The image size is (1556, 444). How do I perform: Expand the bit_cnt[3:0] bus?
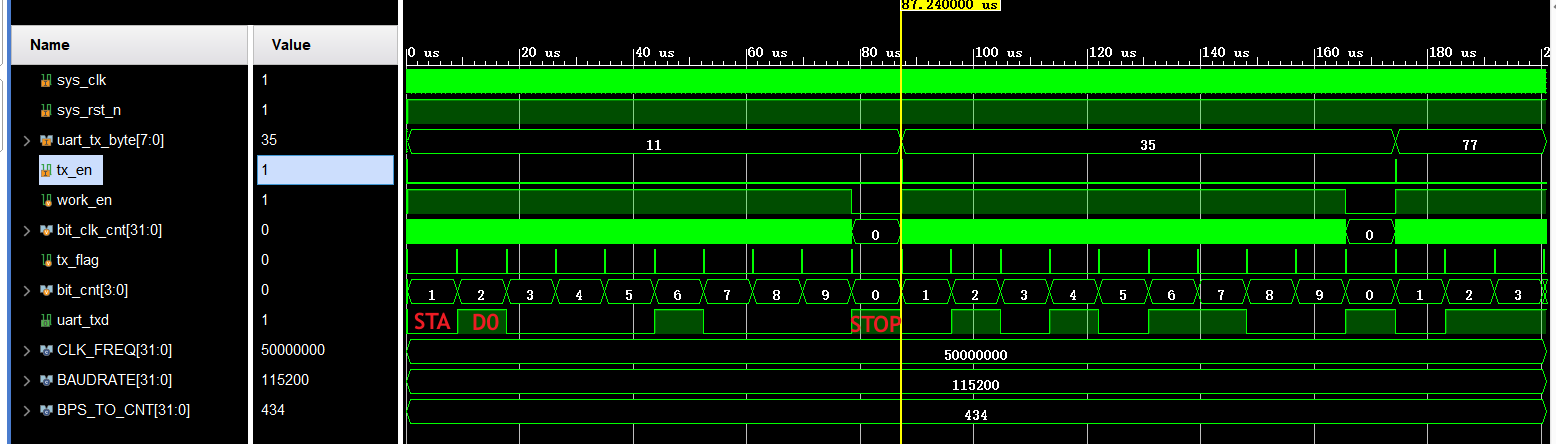(x=27, y=290)
